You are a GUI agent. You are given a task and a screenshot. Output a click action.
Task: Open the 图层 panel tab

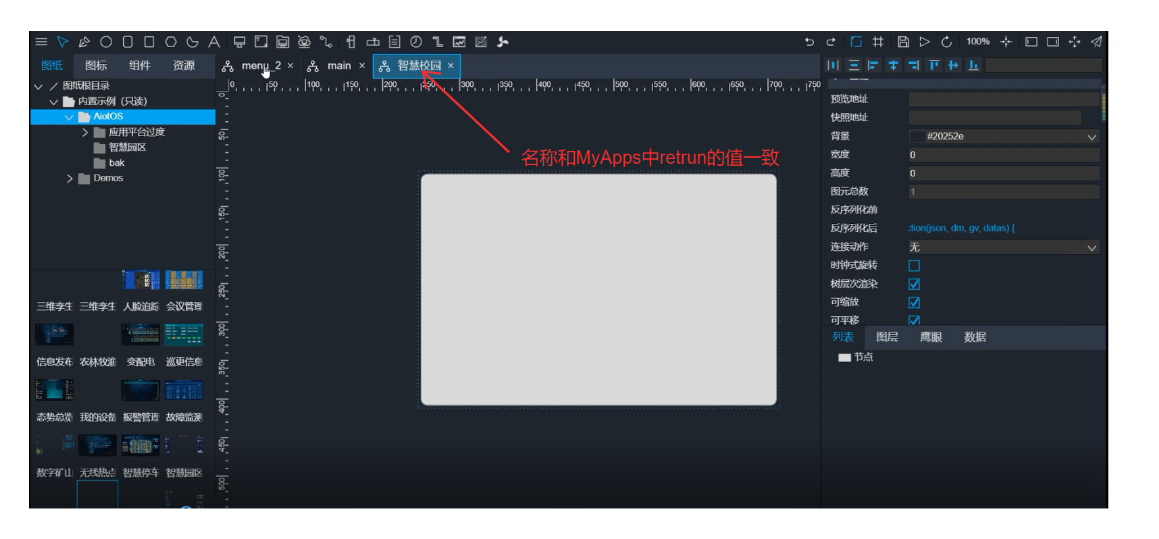pyautogui.click(x=887, y=337)
